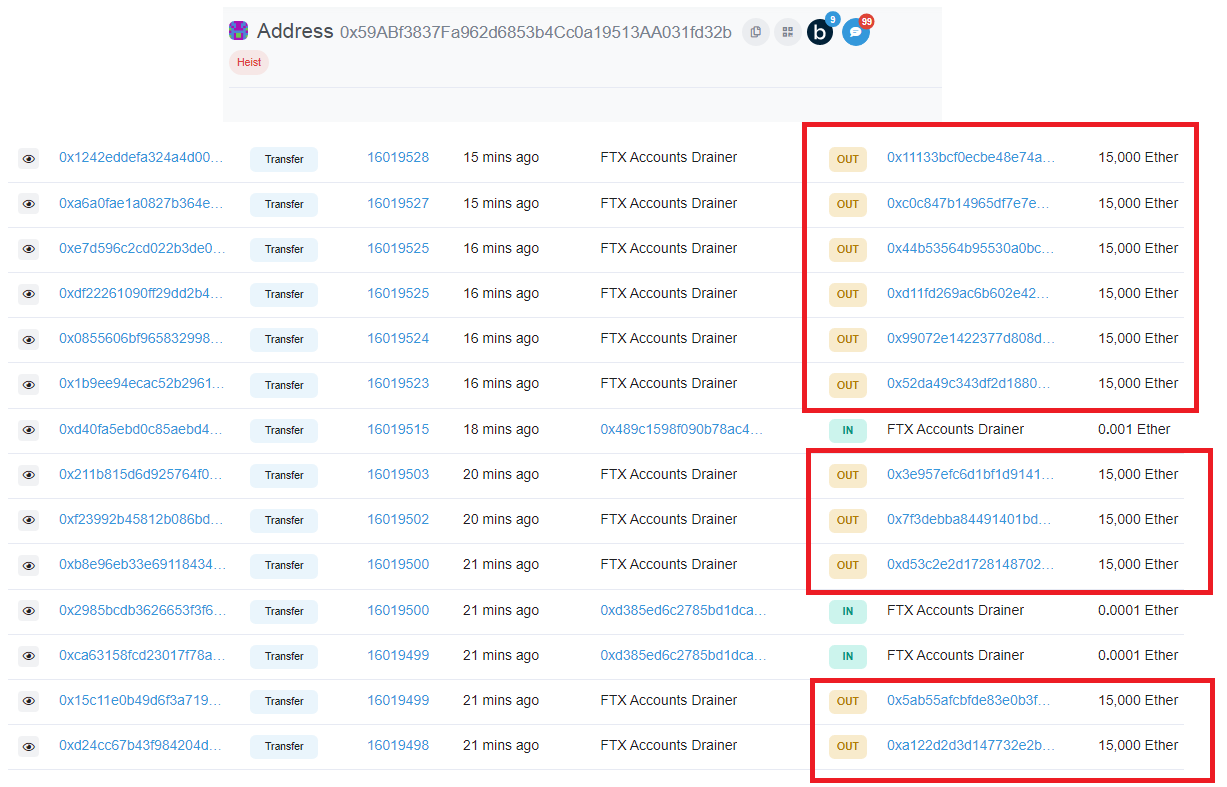The height and width of the screenshot is (787, 1227).
Task: Open sender address 0x489c1598f090b78ac4
Action: (x=684, y=429)
